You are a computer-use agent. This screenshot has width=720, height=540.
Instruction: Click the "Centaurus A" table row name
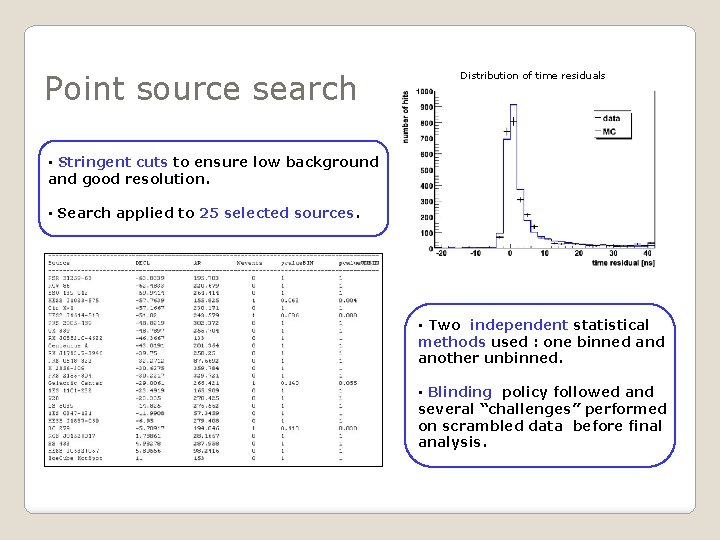pos(68,345)
